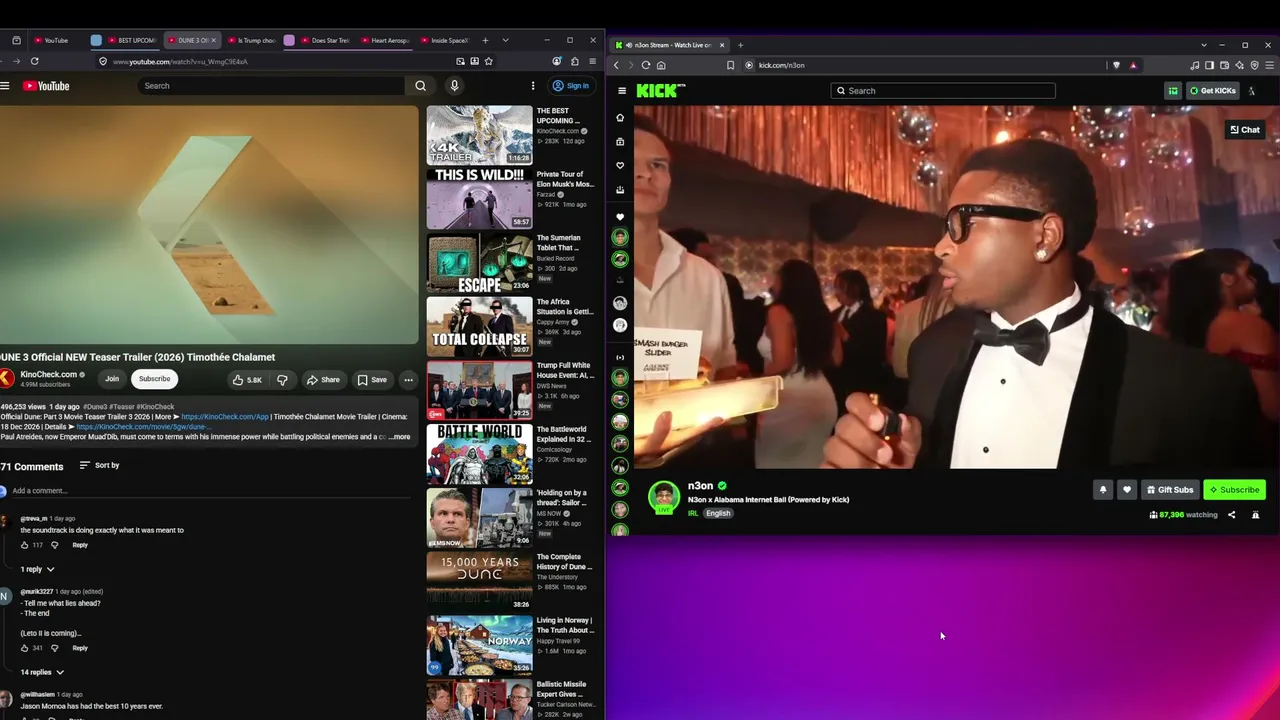Subscribe to KinoCheck.com on YouTube
Image resolution: width=1280 pixels, height=720 pixels.
154,379
